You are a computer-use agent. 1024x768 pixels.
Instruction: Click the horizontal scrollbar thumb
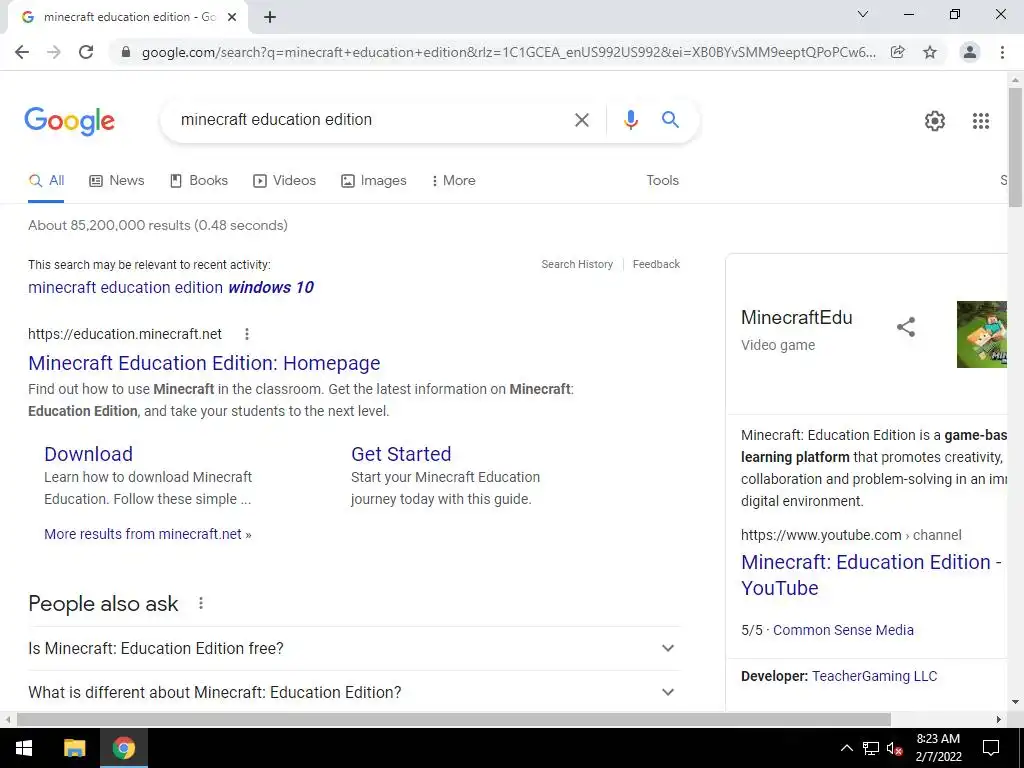[x=453, y=720]
